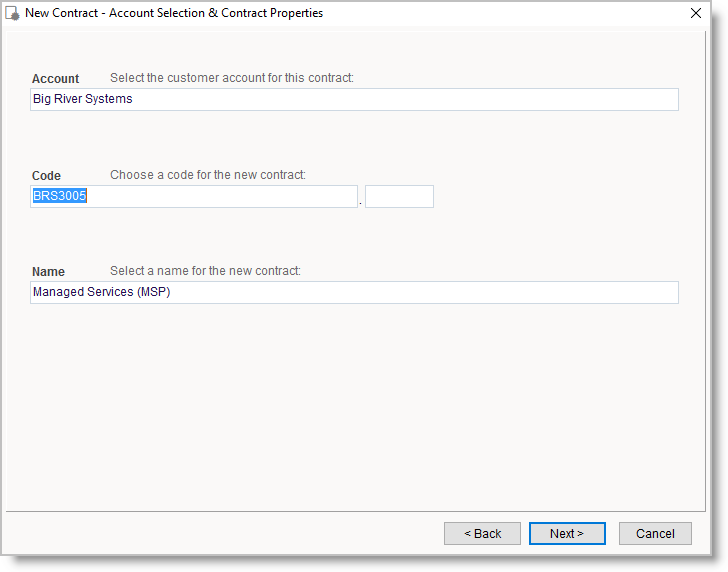Click "Select a name for the new contract" text
Screen dimensions: 728x572
(205, 271)
